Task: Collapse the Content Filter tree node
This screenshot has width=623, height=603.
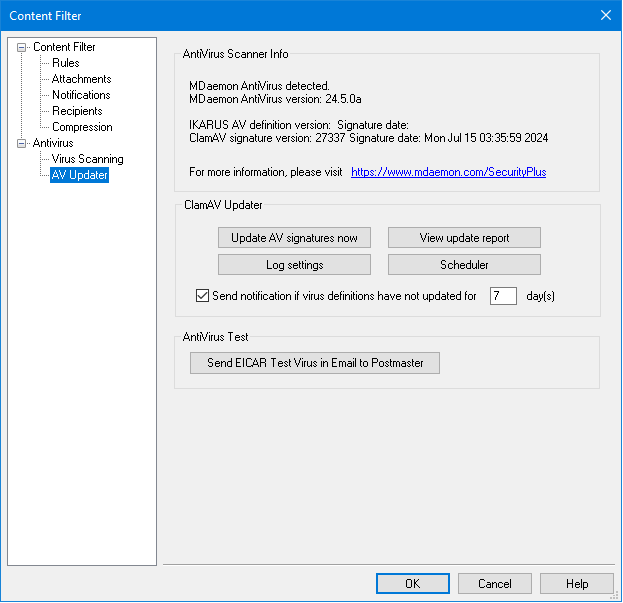Action: pyautogui.click(x=22, y=47)
